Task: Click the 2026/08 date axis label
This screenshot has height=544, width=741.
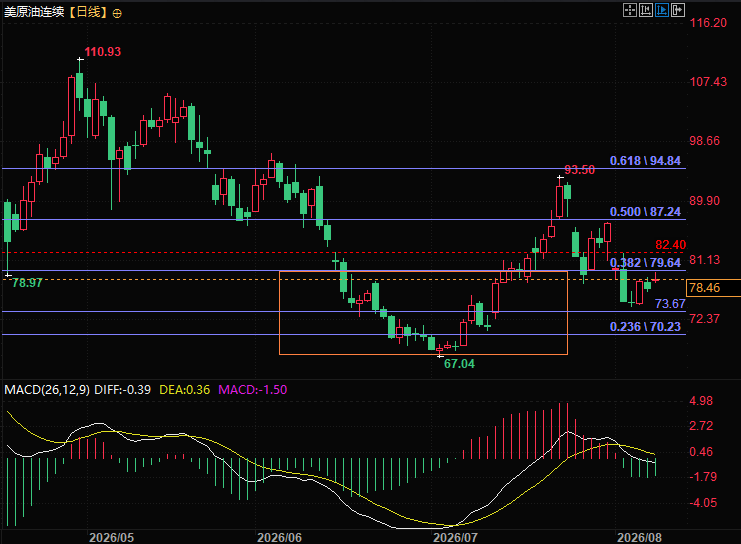Action: 639,538
